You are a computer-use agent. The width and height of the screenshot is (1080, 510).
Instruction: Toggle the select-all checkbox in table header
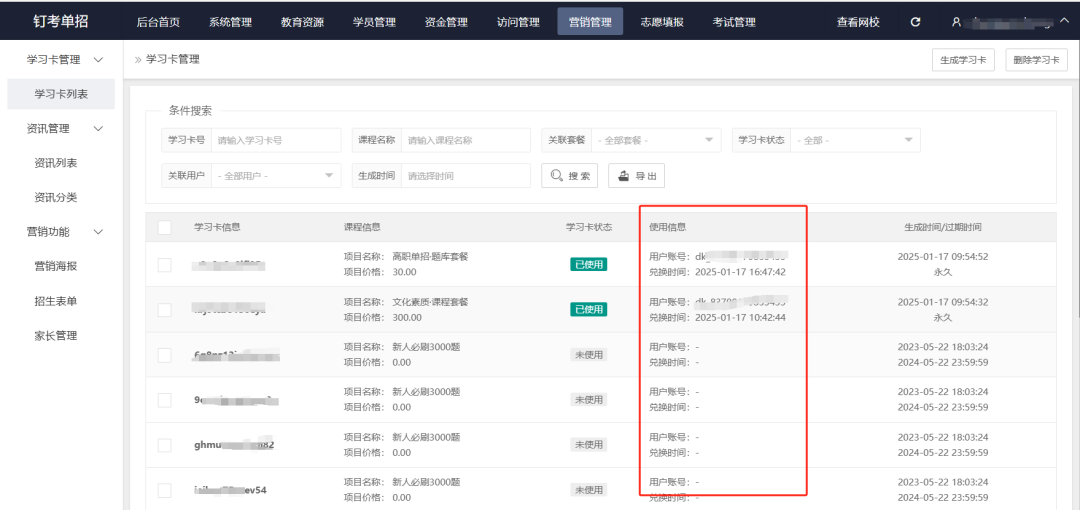(x=165, y=228)
